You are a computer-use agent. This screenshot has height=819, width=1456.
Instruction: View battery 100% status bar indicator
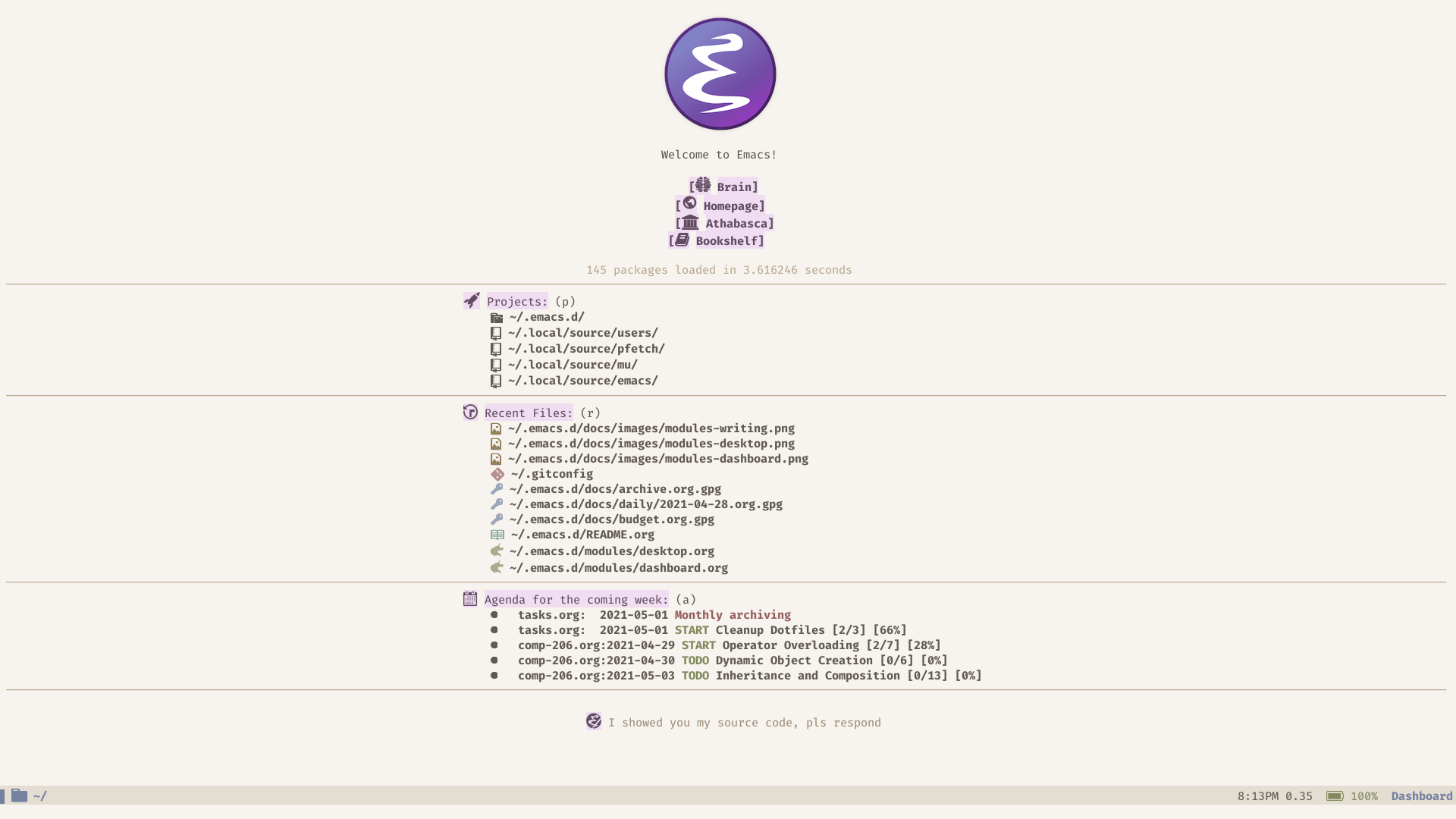click(x=1350, y=795)
